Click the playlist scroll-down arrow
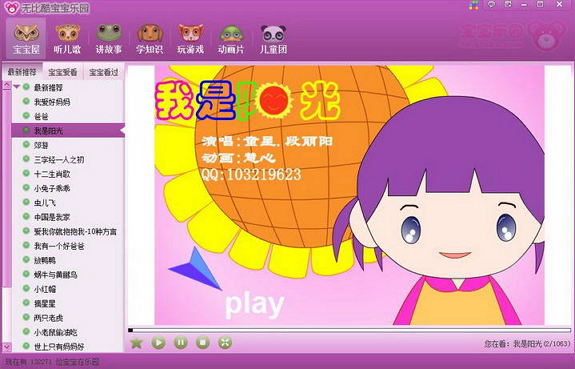Screen dimensions: 575x369 tap(7, 346)
